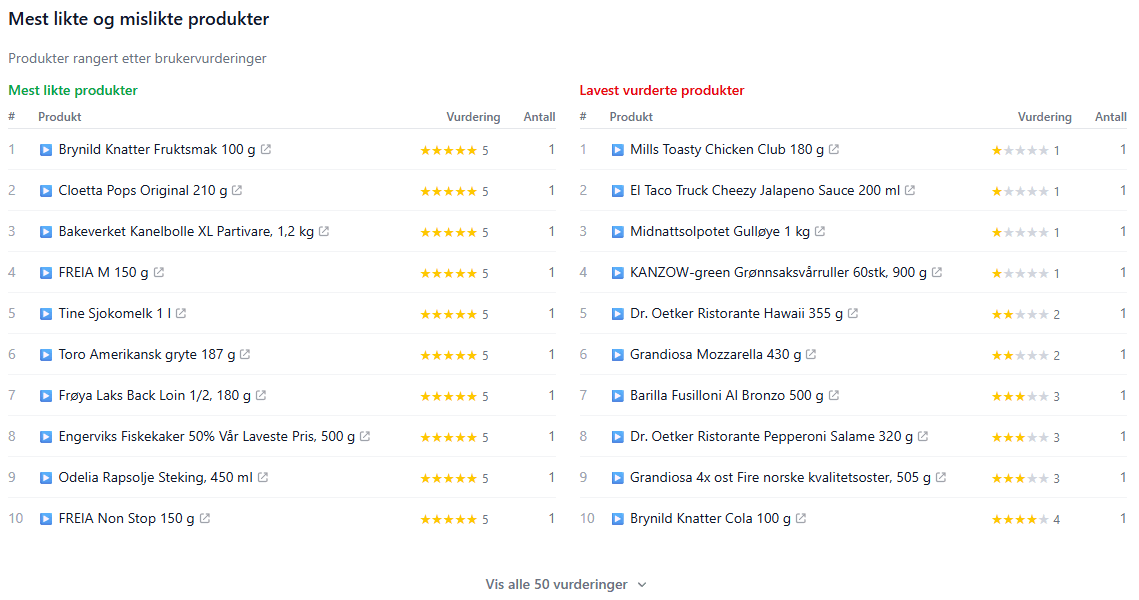Open external link icon for Brynild Knatter Cola
Screen dimensions: 1139x600
coord(801,518)
